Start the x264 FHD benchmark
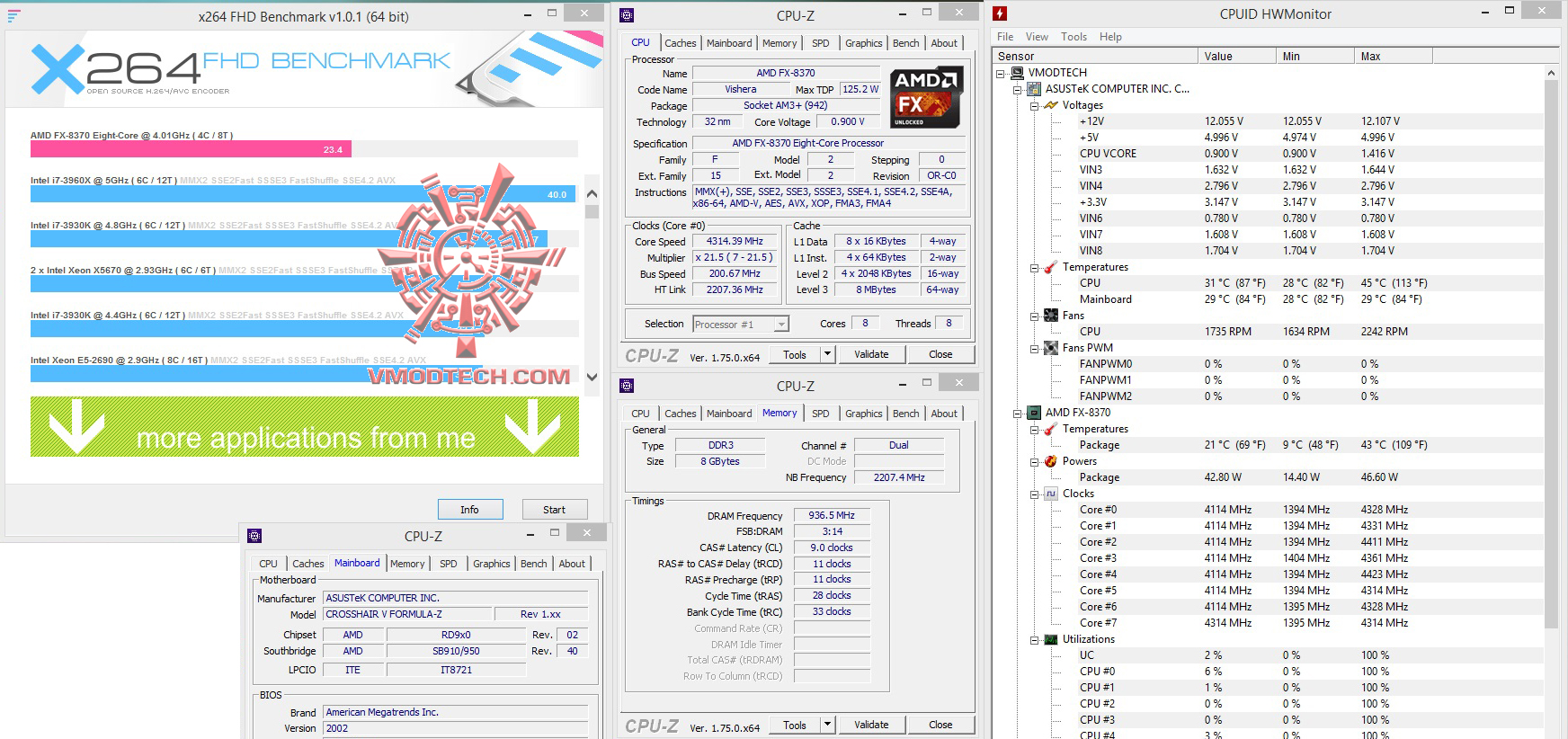Screen dimensions: 1568x739 pos(555,510)
